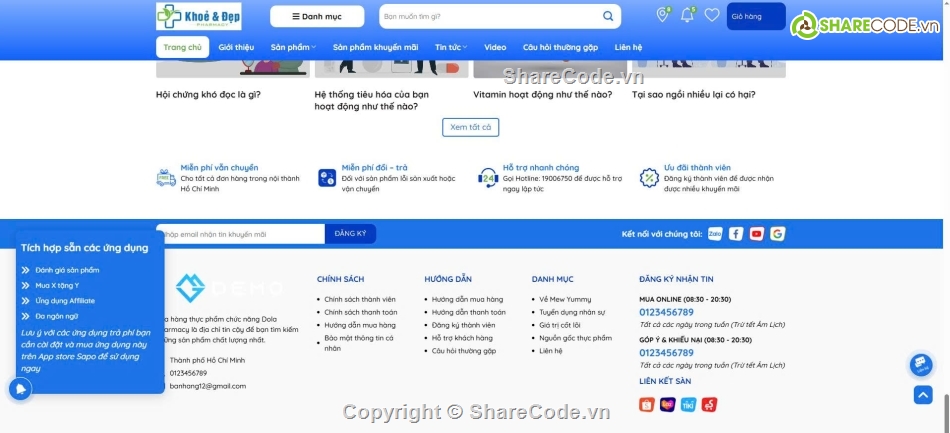Click the Miễn phí vận chuyển heading
This screenshot has height=433, width=950.
tap(219, 168)
